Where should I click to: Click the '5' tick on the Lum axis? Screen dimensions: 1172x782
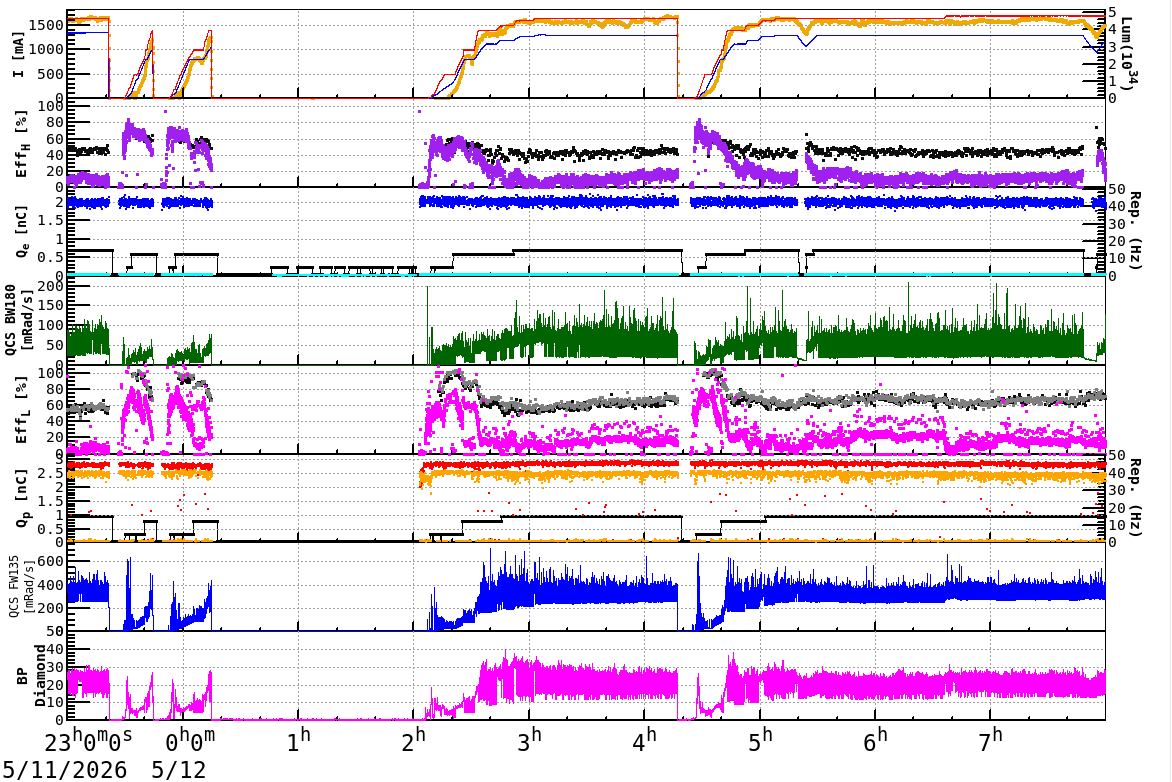[x=1112, y=12]
